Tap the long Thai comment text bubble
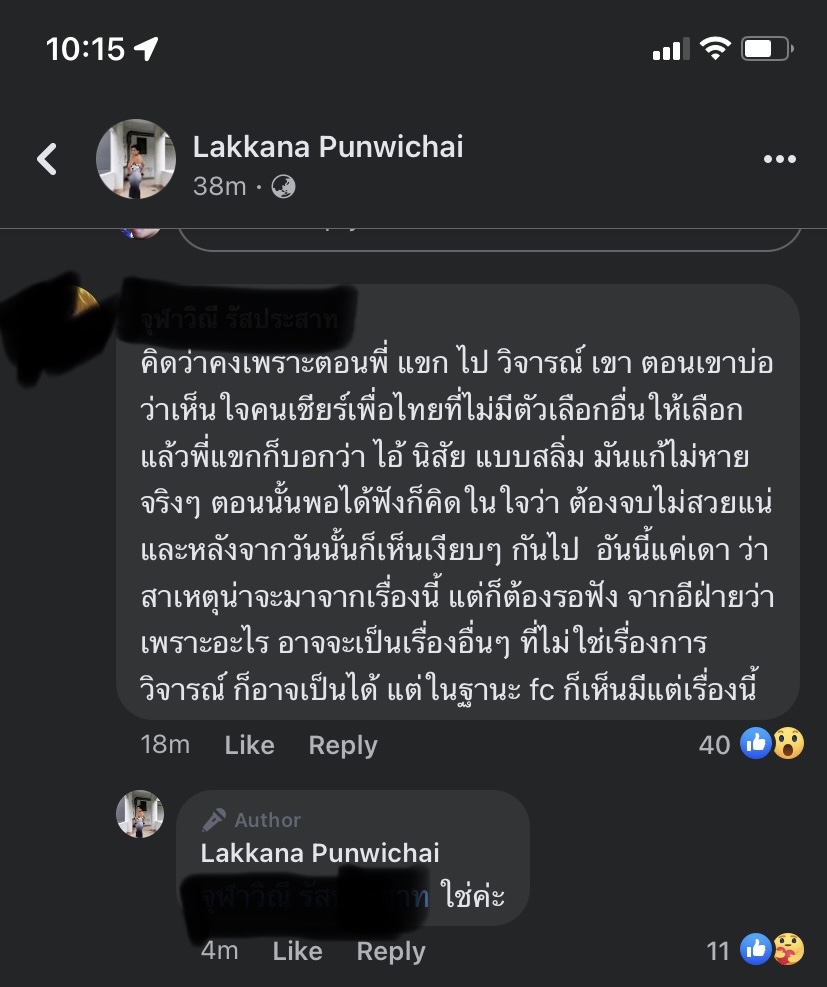Image resolution: width=827 pixels, height=987 pixels. [x=458, y=502]
